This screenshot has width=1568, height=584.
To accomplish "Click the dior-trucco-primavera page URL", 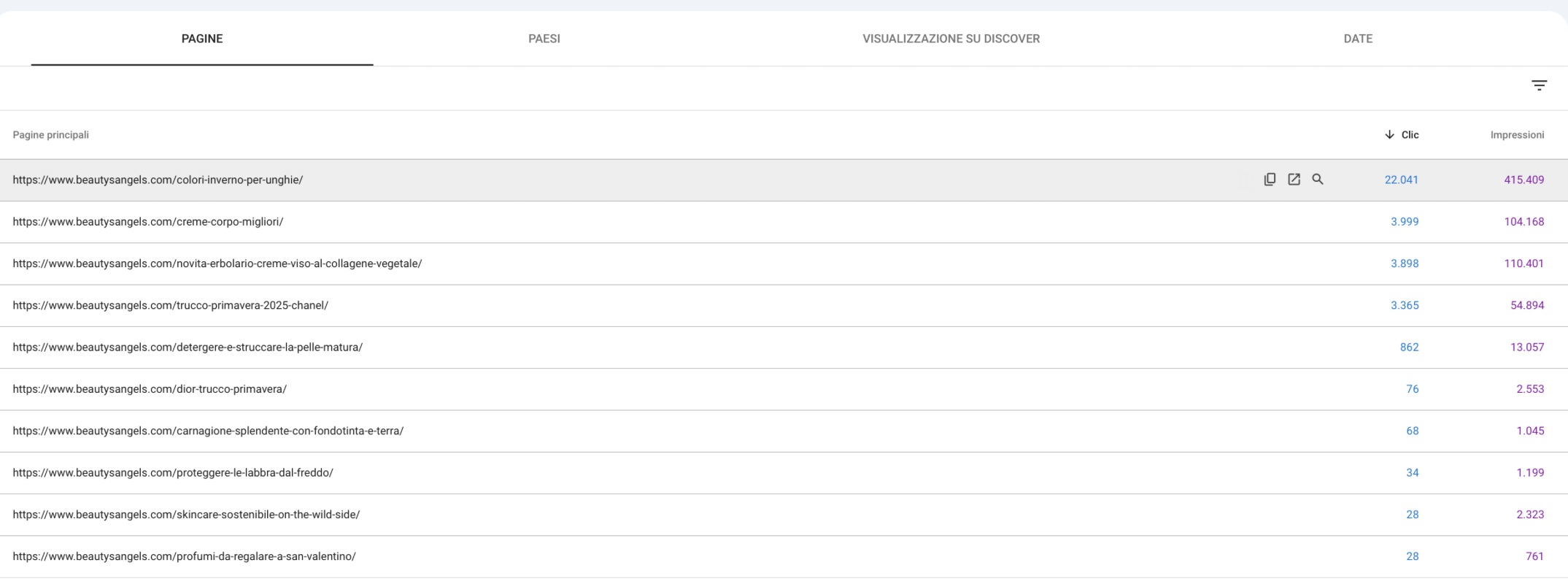I will (150, 389).
